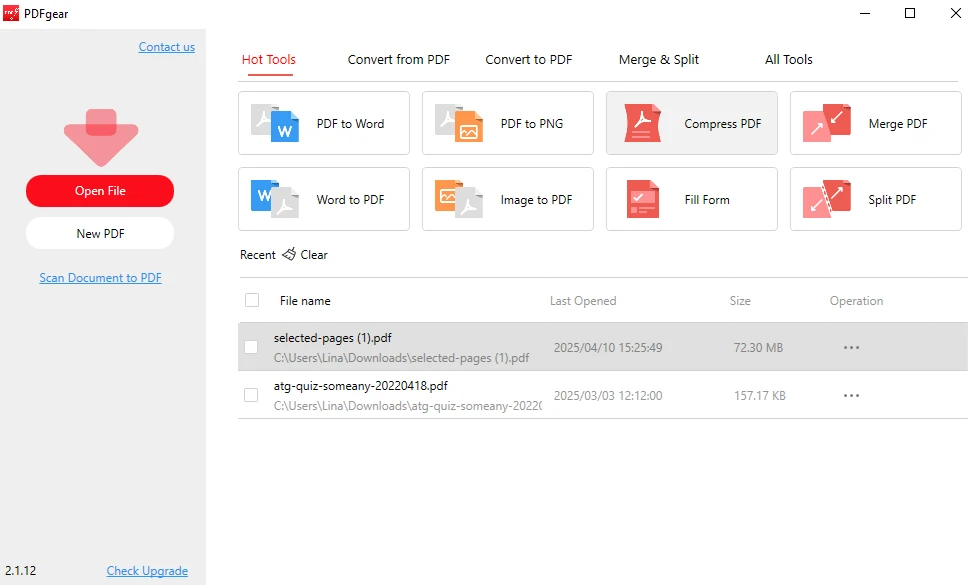
Task: Click the Image to PDF tool icon
Action: coord(459,199)
